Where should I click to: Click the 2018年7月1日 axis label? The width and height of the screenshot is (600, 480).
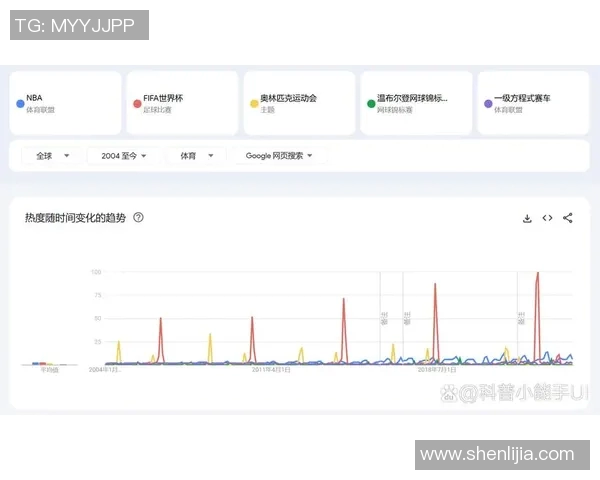(437, 370)
